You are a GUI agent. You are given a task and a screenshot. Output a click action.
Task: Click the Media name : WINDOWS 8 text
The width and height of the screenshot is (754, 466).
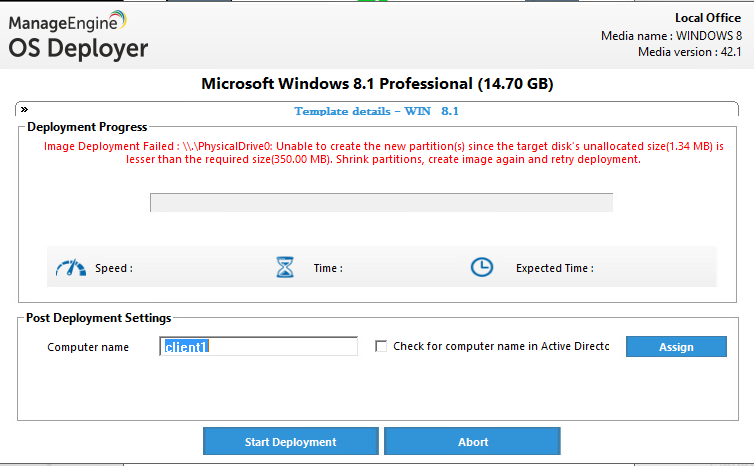pos(671,36)
